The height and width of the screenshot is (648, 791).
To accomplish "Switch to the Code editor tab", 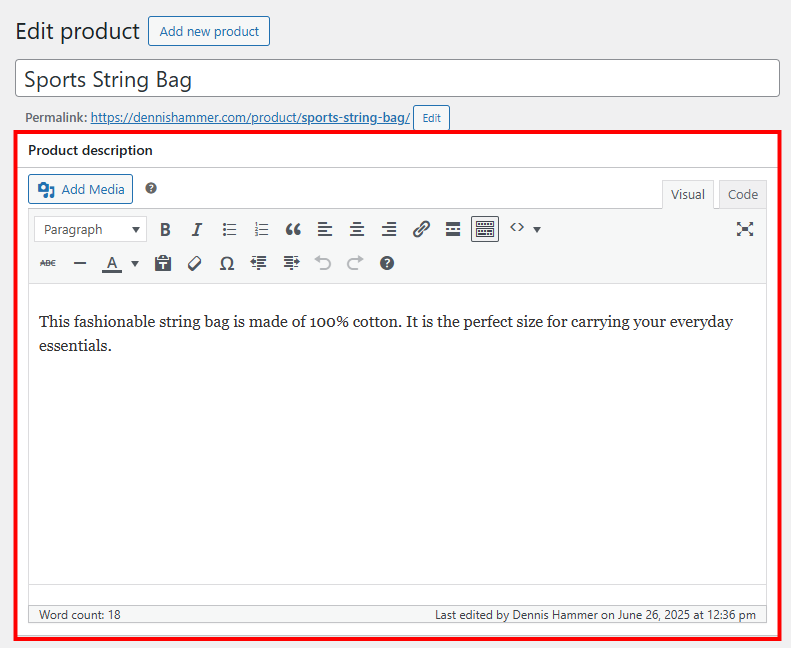I will click(742, 195).
